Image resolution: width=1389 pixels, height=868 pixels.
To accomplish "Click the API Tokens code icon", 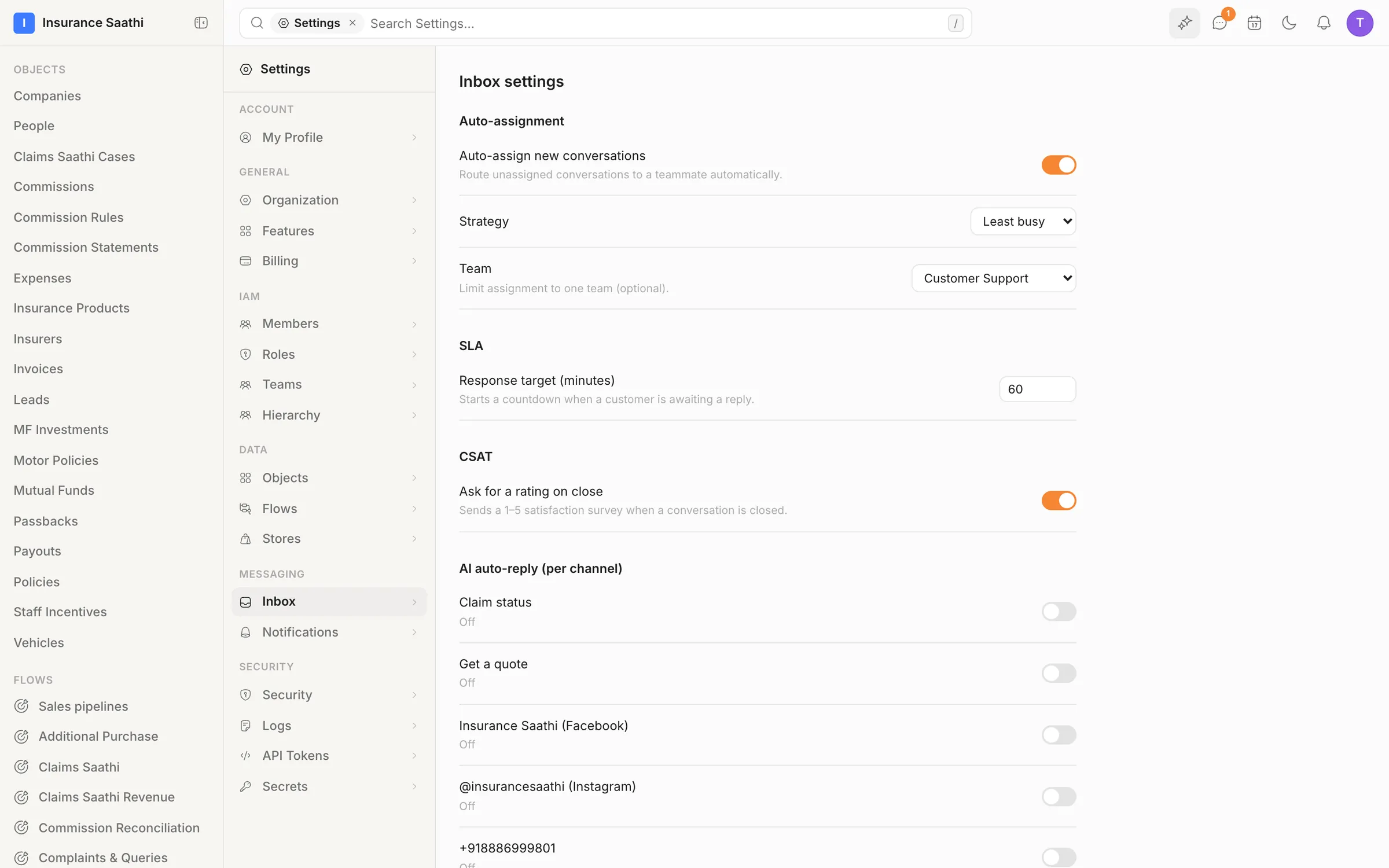I will 245,756.
